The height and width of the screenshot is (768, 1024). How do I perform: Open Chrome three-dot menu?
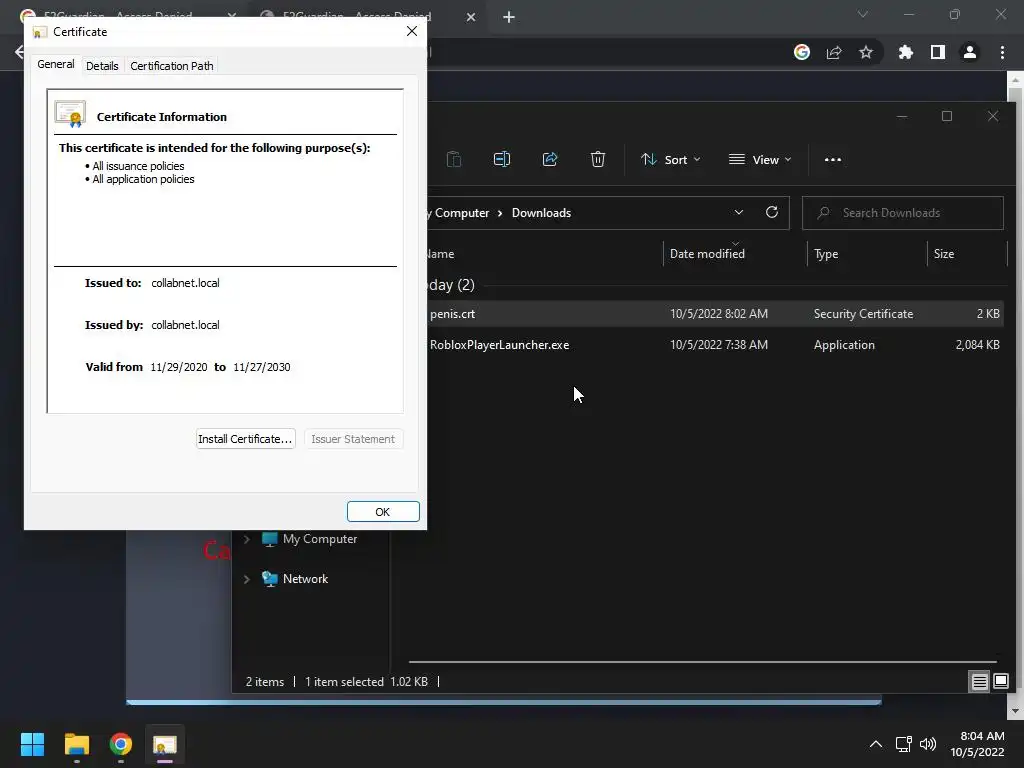tap(1002, 52)
